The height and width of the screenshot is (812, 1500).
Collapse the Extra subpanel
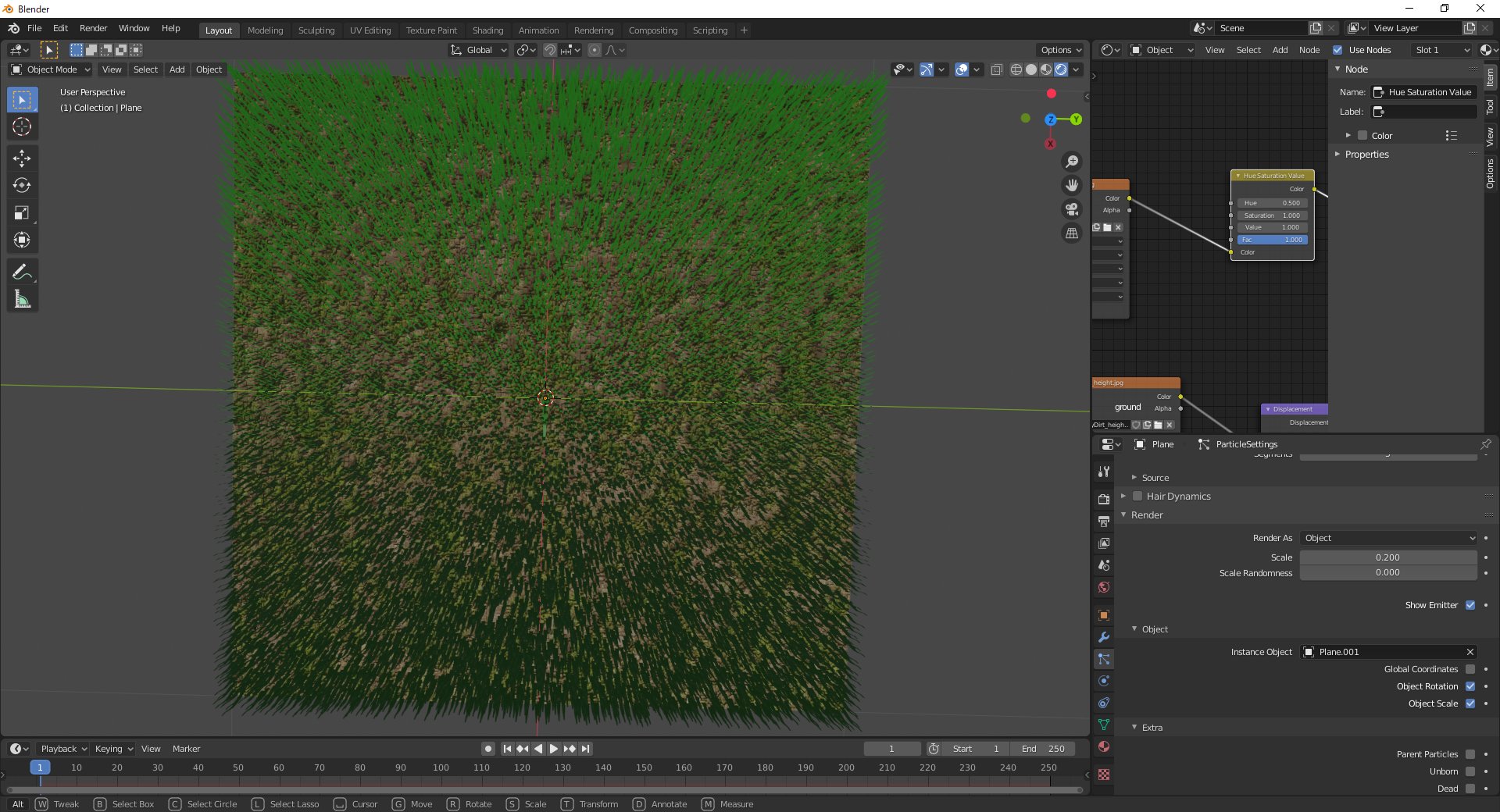click(x=1152, y=728)
